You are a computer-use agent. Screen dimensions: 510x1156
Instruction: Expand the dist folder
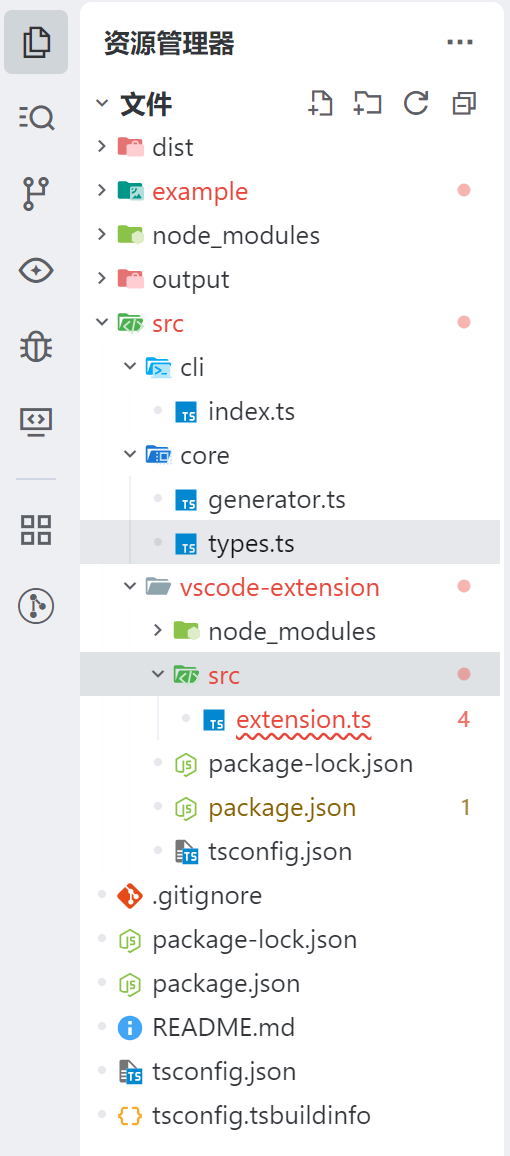pyautogui.click(x=290, y=147)
